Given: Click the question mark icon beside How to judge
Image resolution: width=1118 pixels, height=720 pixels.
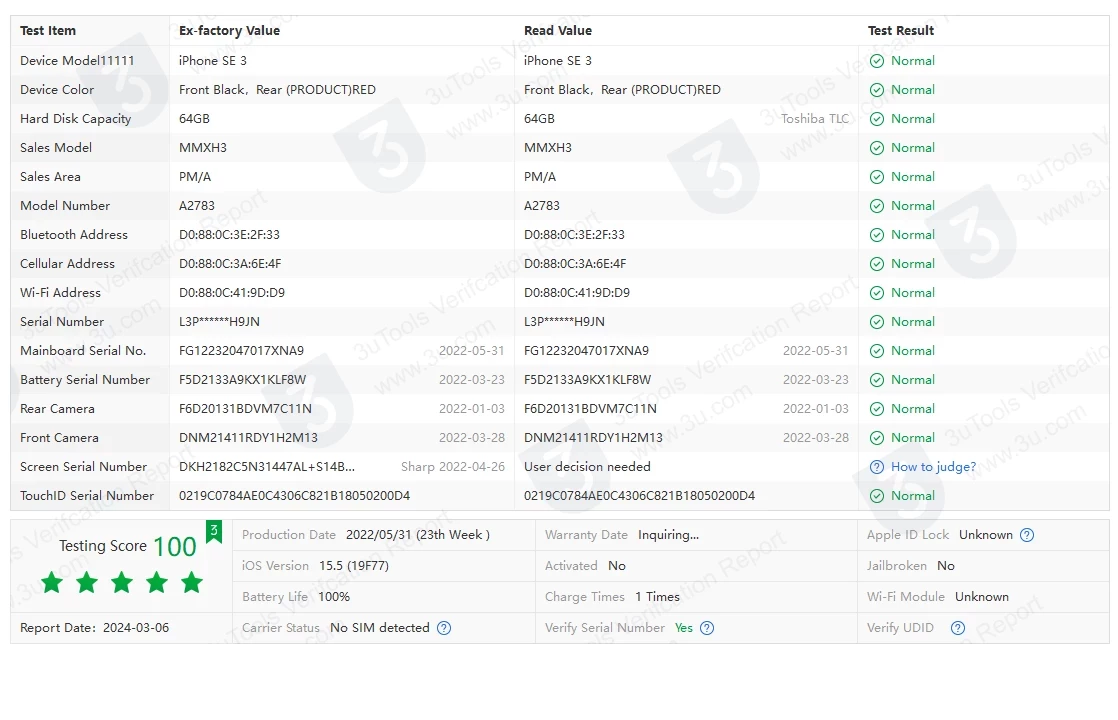Looking at the screenshot, I should coord(877,467).
